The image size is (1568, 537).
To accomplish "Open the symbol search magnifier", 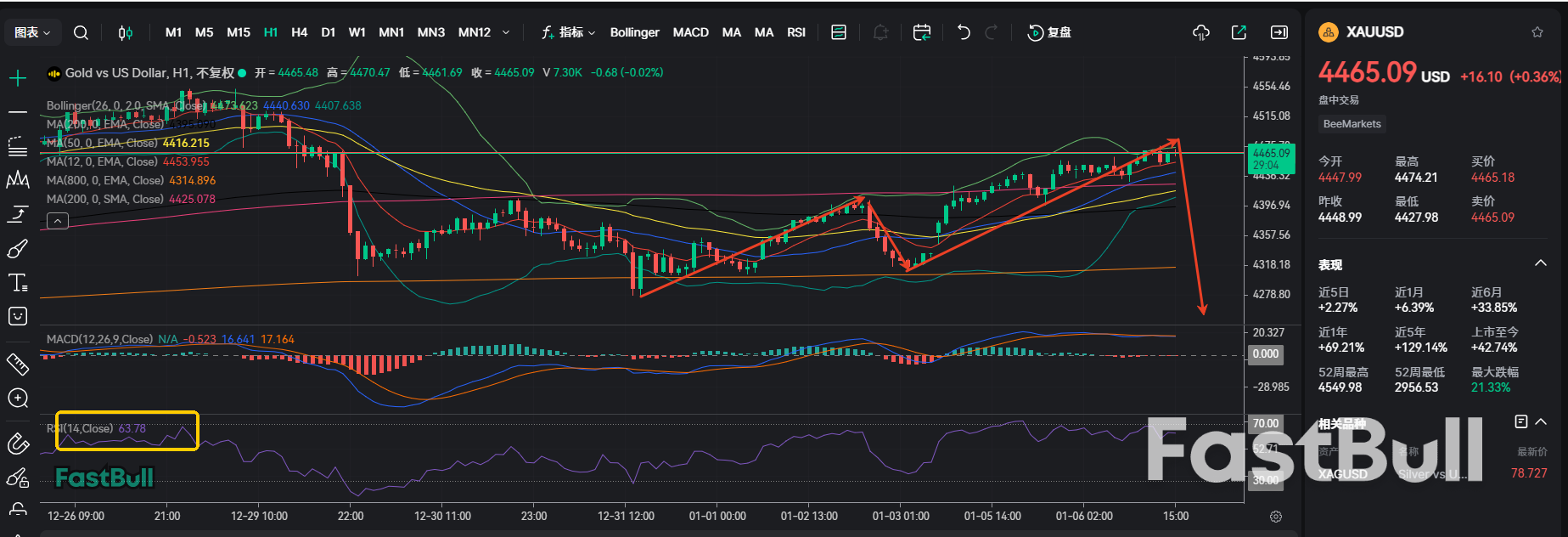I will [81, 32].
